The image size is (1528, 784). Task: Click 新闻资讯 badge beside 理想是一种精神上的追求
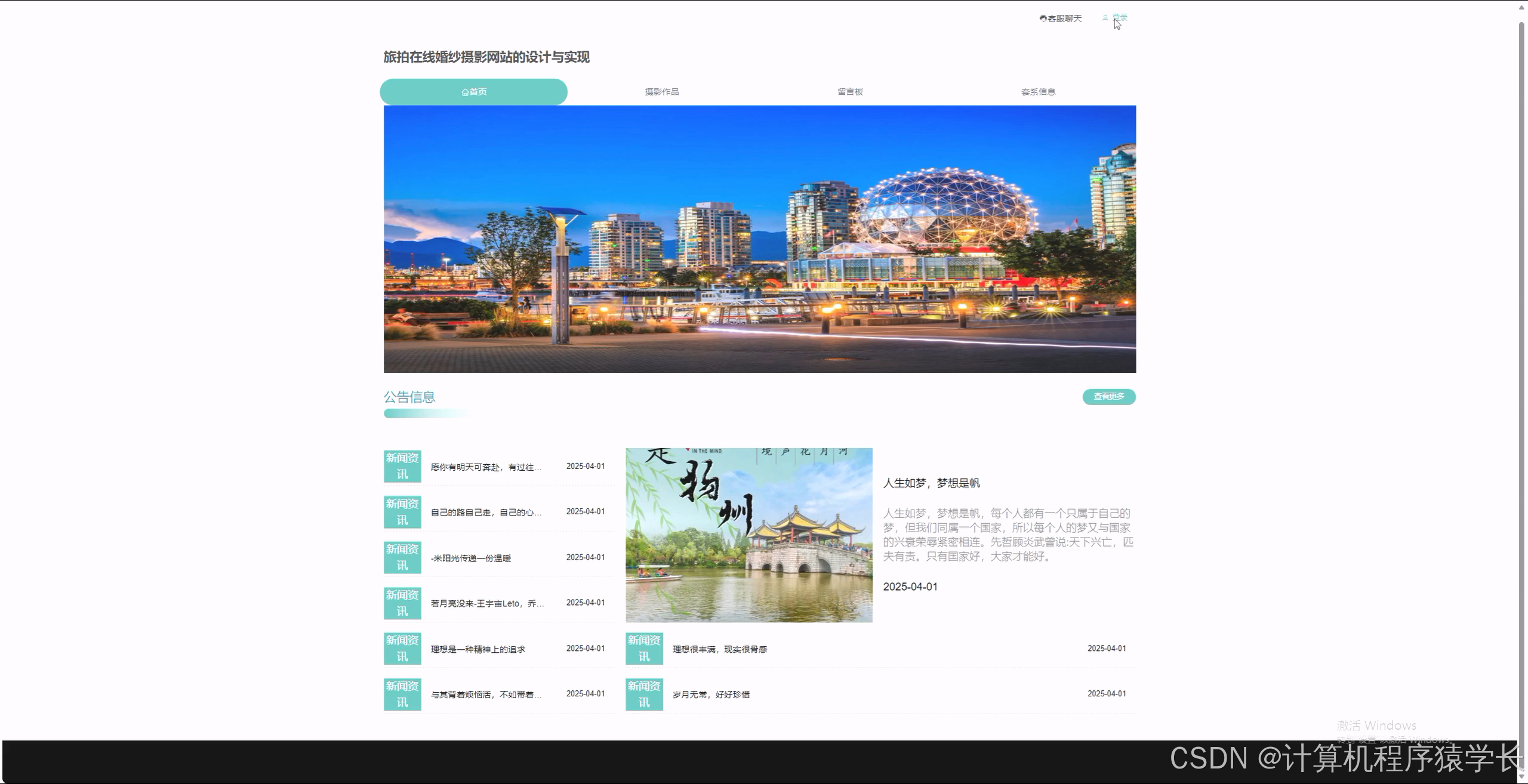402,649
